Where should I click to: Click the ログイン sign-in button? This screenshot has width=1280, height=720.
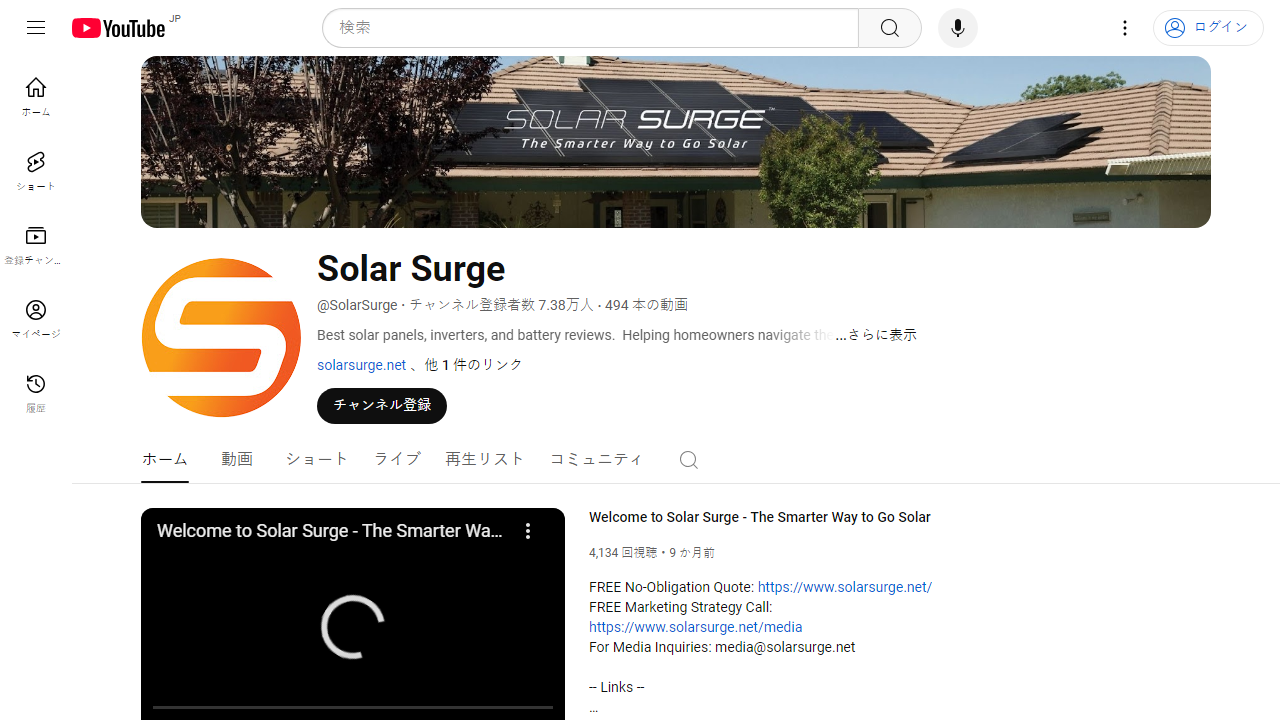point(1208,28)
